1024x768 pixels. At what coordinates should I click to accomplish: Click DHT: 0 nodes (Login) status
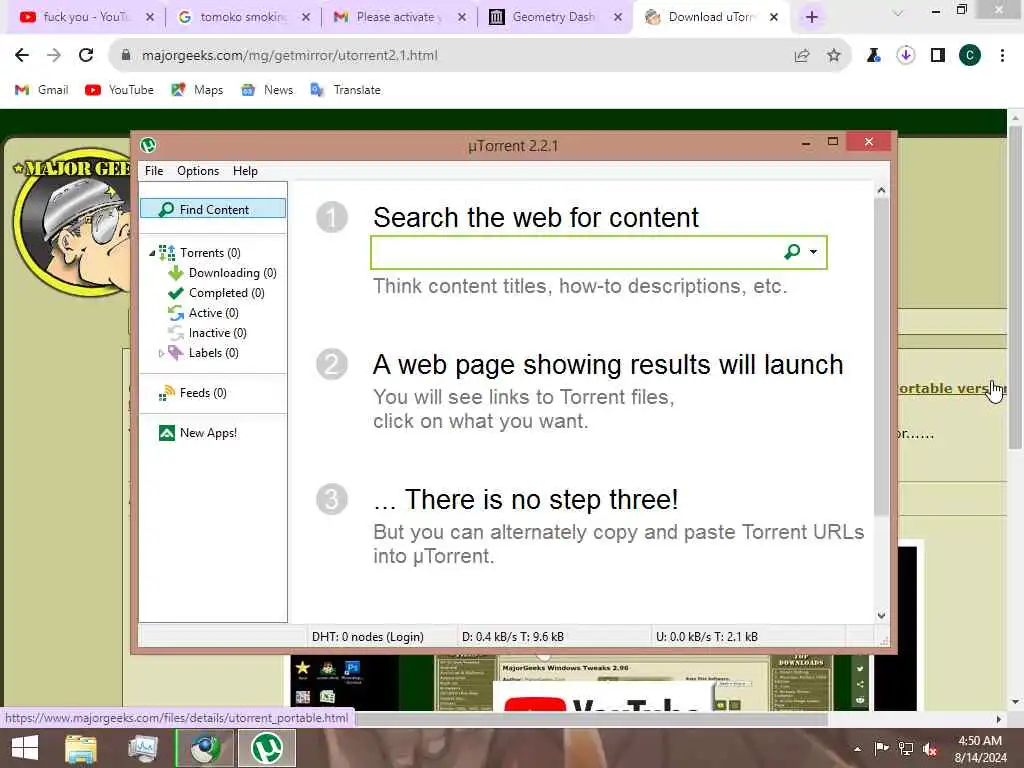pyautogui.click(x=368, y=637)
